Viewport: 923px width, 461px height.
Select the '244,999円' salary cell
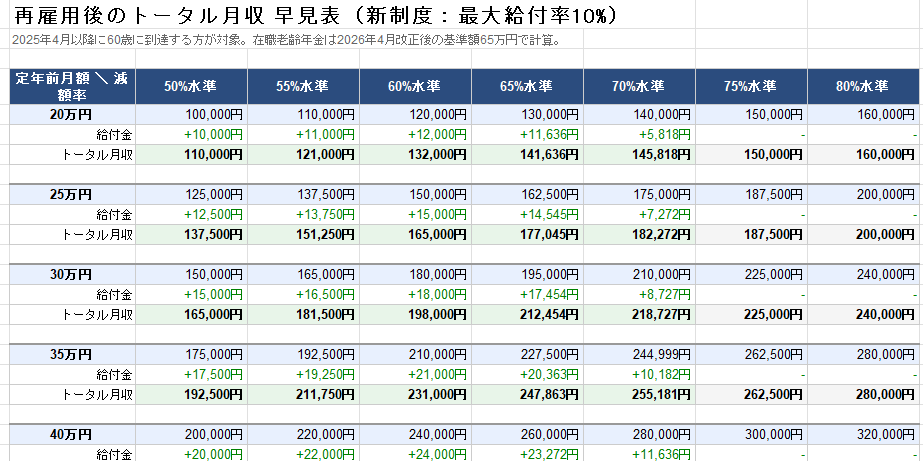639,355
